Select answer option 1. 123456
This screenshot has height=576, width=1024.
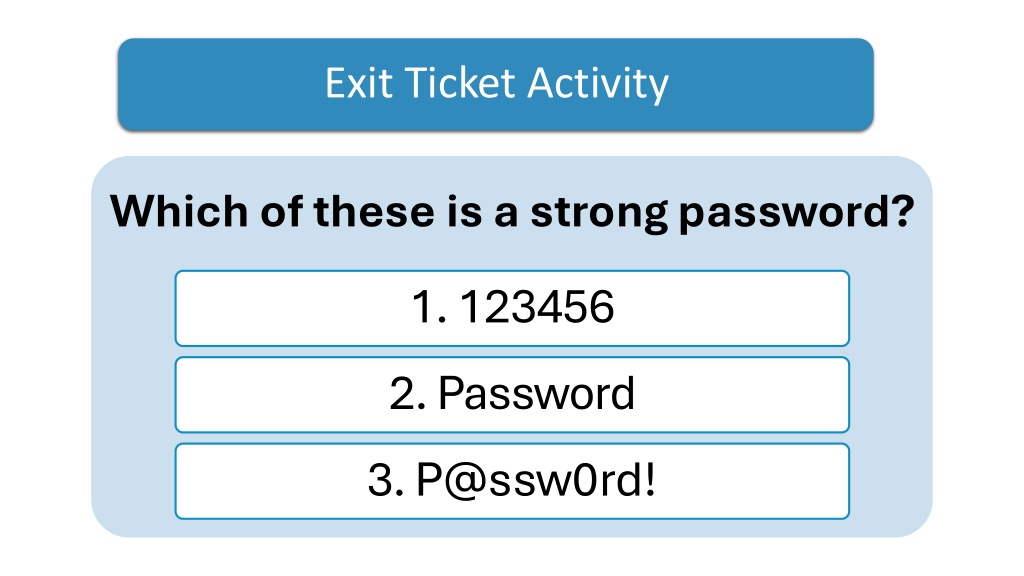click(x=512, y=308)
